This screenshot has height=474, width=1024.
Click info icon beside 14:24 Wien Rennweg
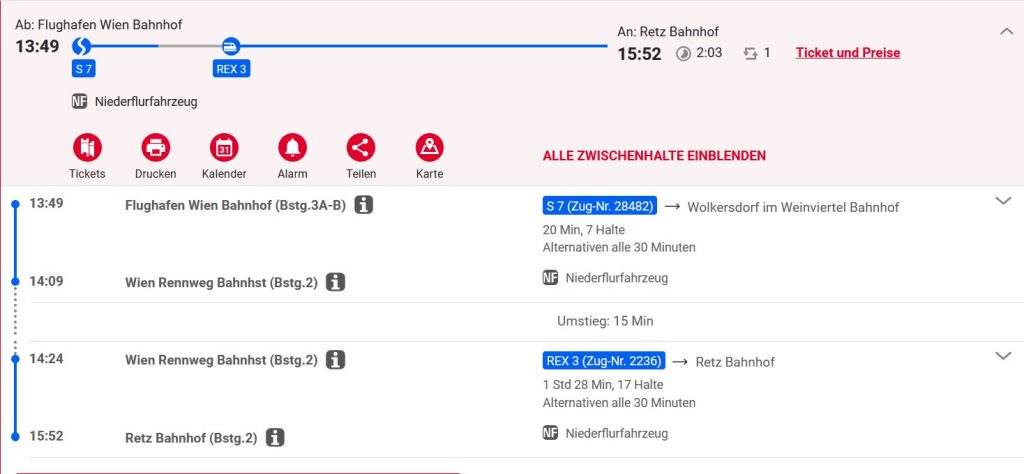tap(335, 359)
